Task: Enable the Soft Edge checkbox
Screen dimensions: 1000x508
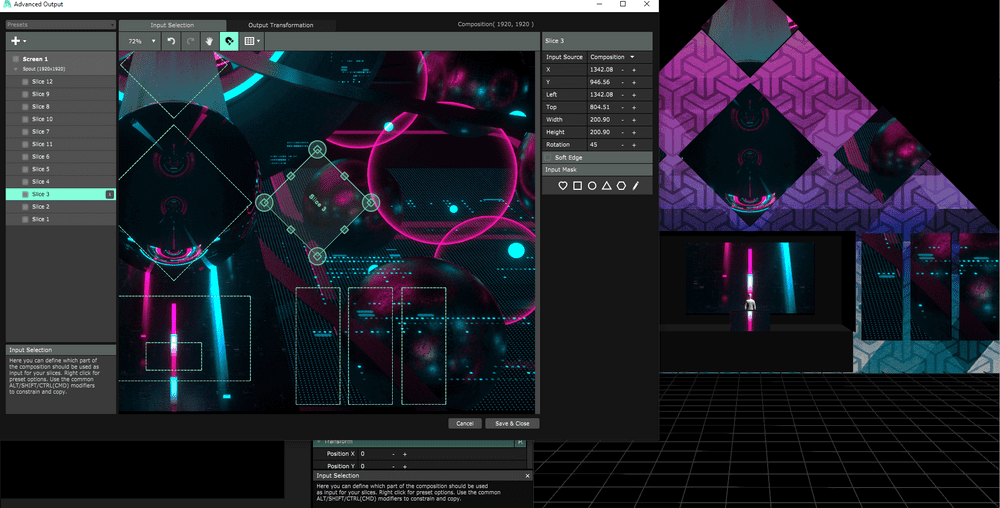Action: pyautogui.click(x=548, y=157)
